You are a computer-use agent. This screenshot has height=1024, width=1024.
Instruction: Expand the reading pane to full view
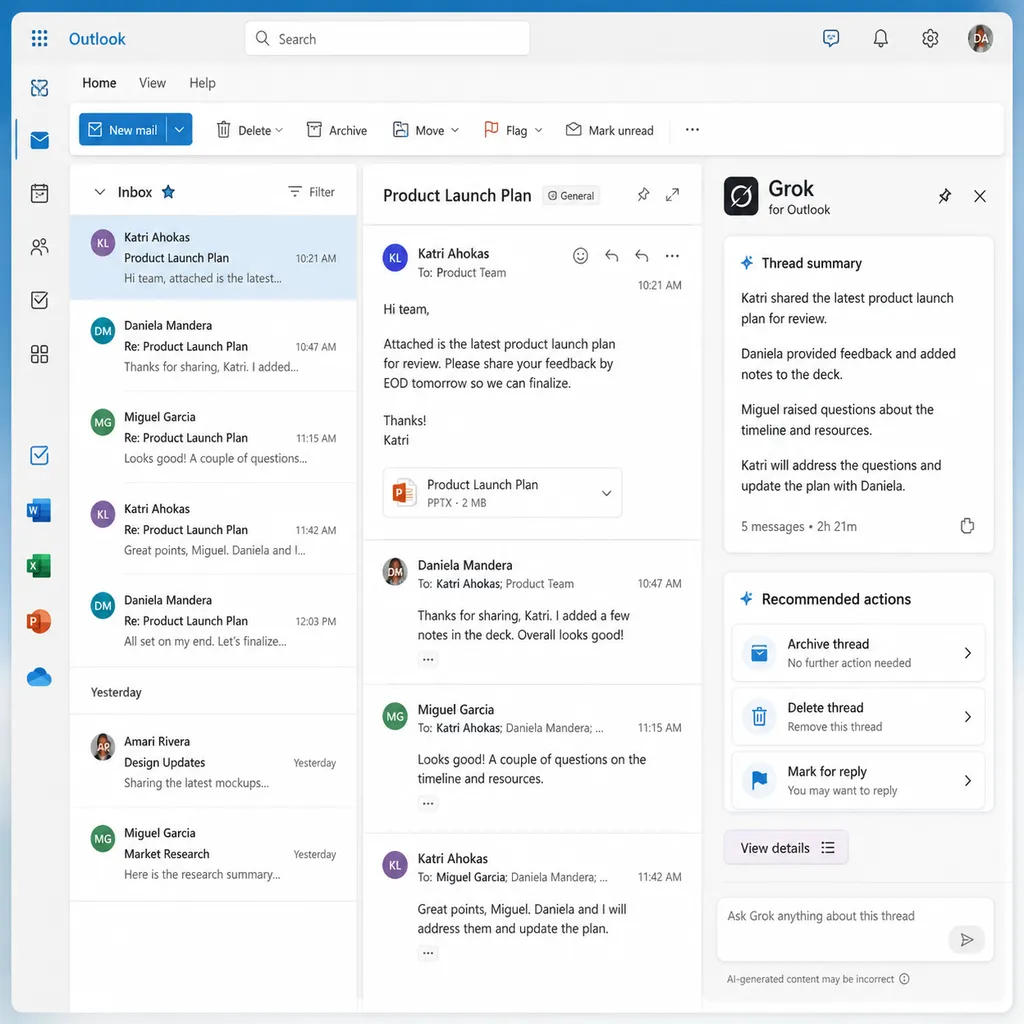(x=672, y=195)
